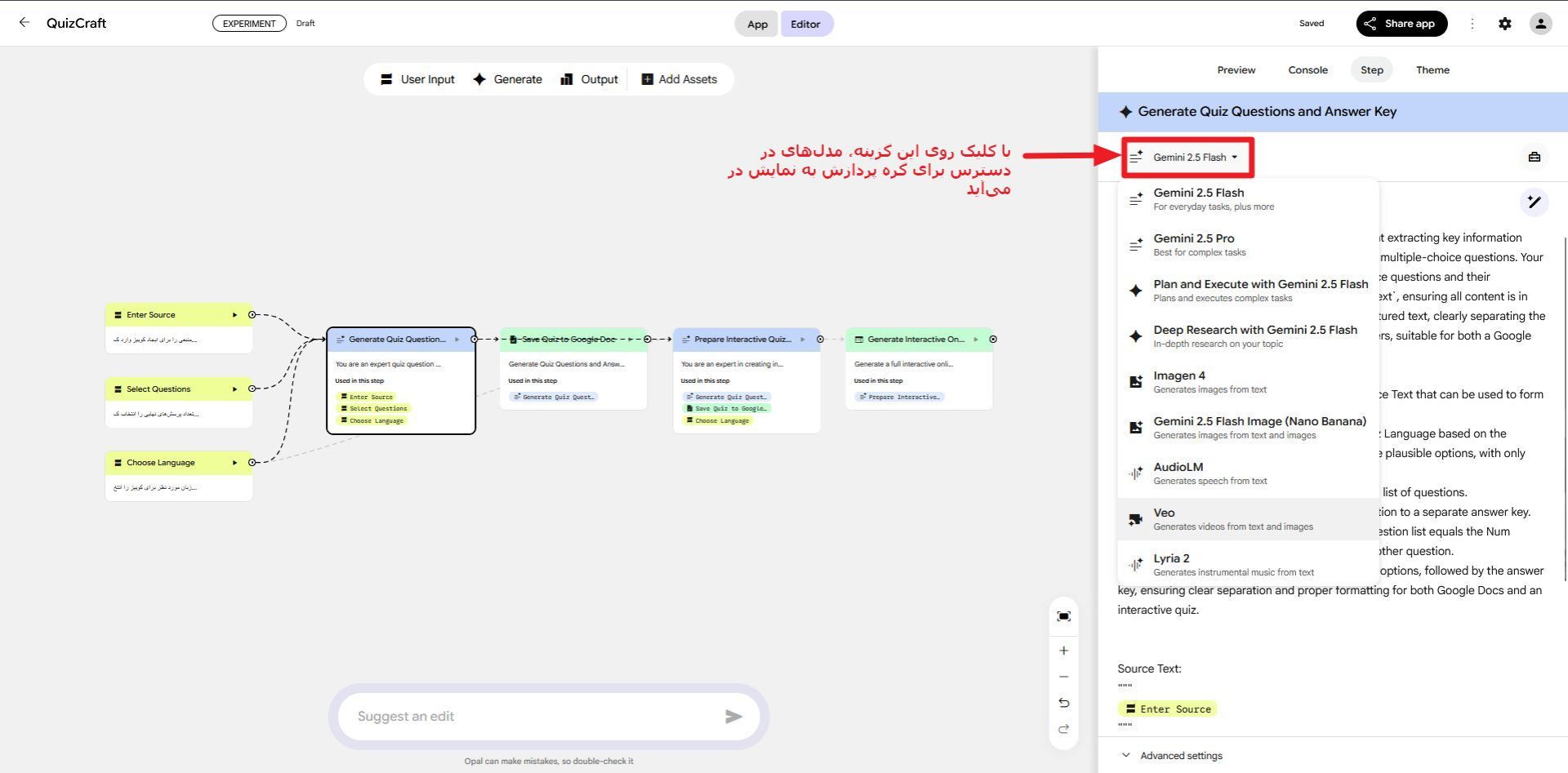The image size is (1568, 773).
Task: Switch to the App view
Action: click(756, 24)
